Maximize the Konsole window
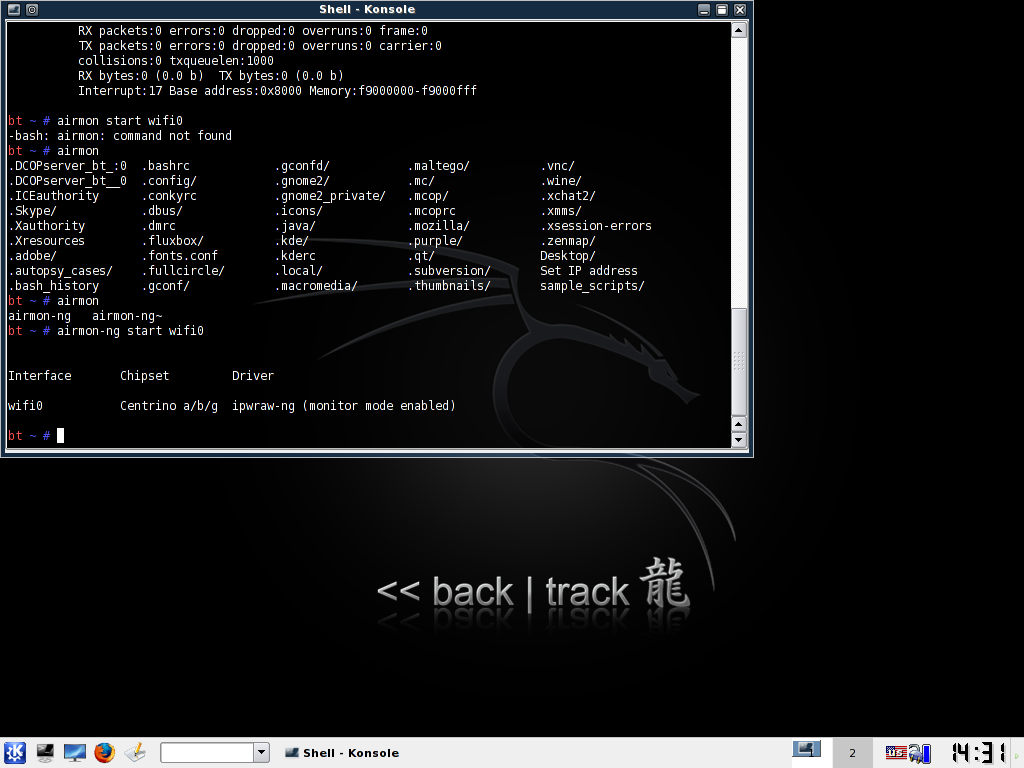The height and width of the screenshot is (768, 1024). 722,9
